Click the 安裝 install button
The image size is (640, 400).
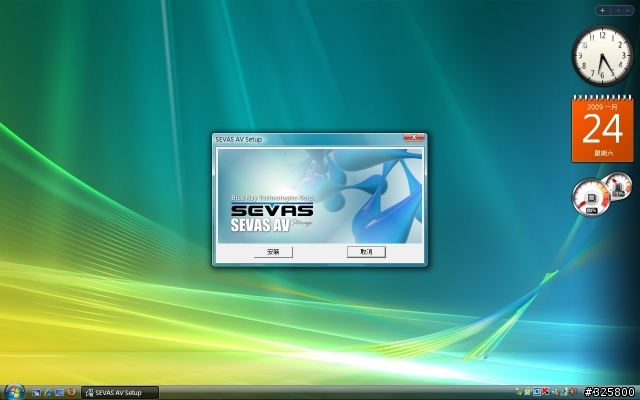pos(273,252)
